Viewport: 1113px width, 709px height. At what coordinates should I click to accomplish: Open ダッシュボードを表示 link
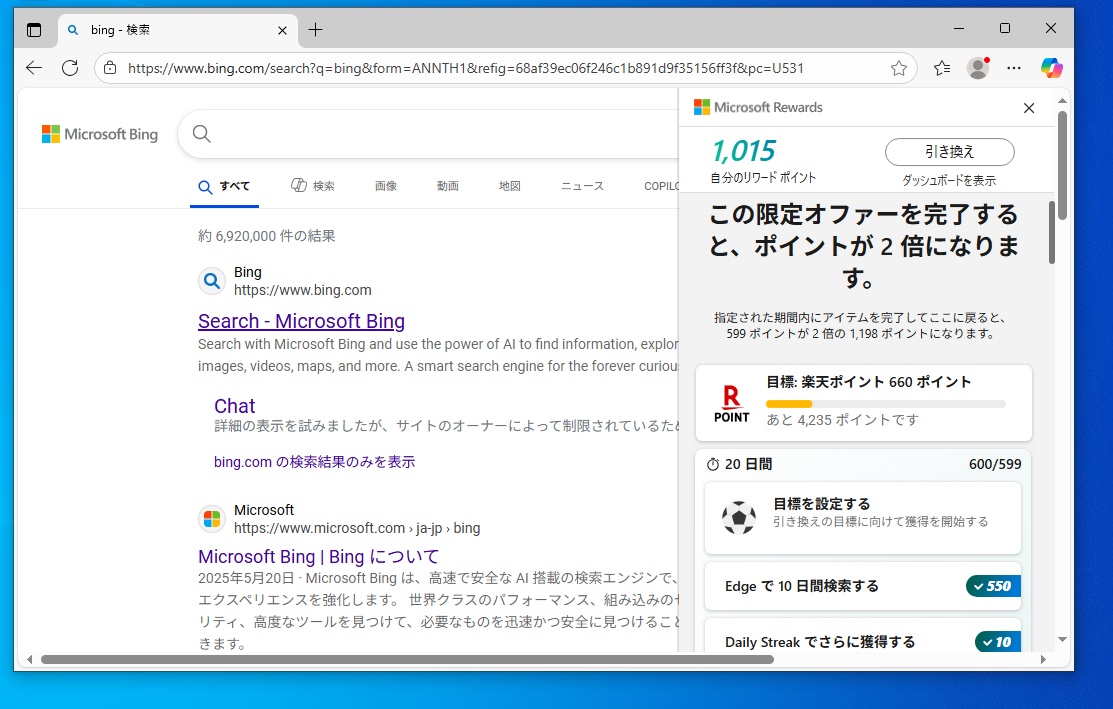949,181
